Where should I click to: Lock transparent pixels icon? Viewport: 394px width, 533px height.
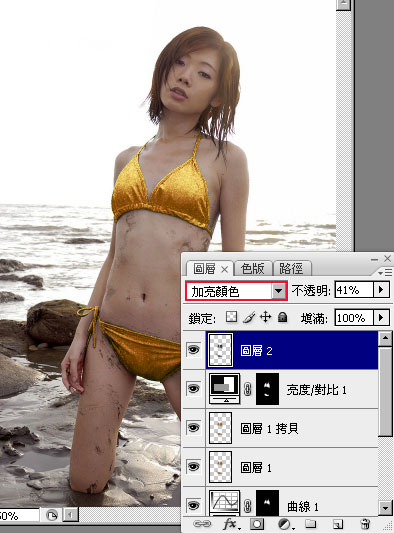pos(232,317)
